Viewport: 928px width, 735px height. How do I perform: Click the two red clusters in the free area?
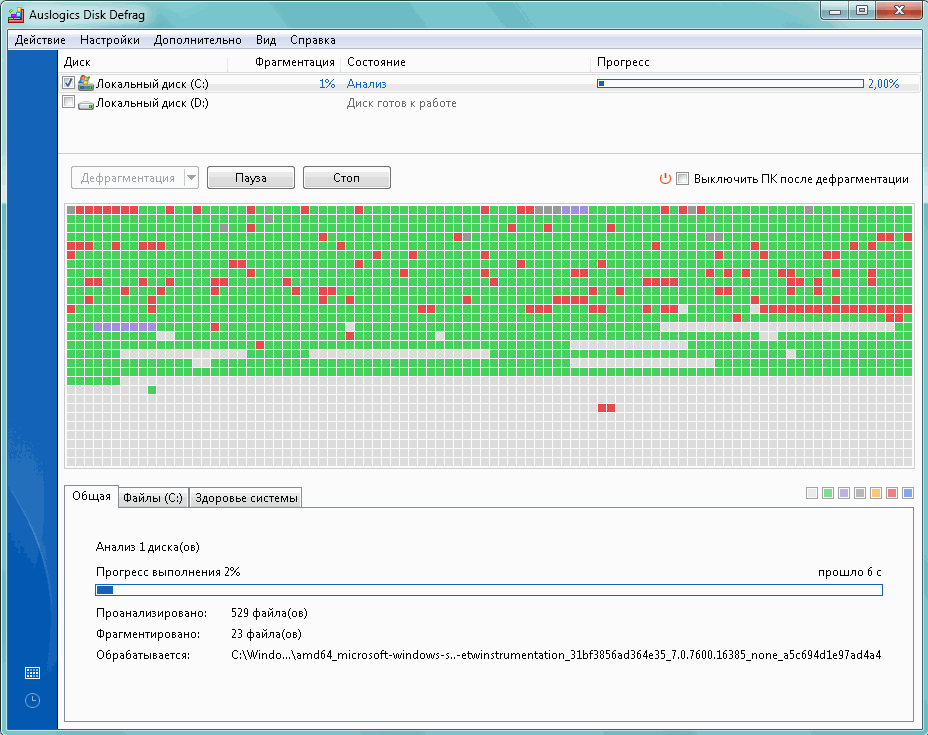coord(606,408)
